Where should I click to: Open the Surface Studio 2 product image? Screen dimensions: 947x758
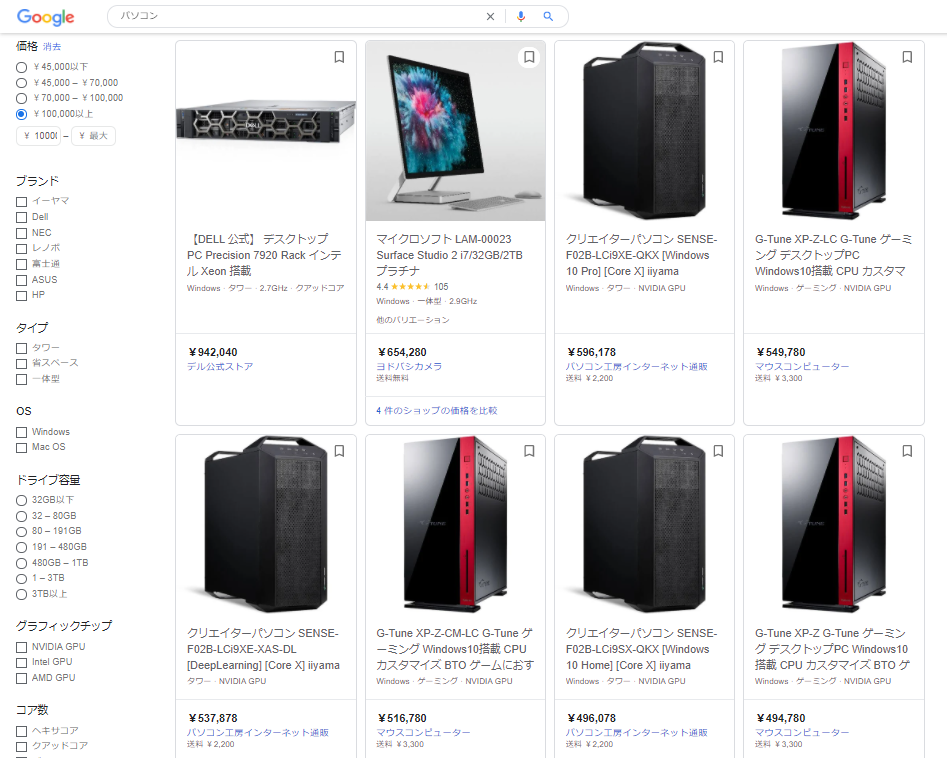click(455, 131)
